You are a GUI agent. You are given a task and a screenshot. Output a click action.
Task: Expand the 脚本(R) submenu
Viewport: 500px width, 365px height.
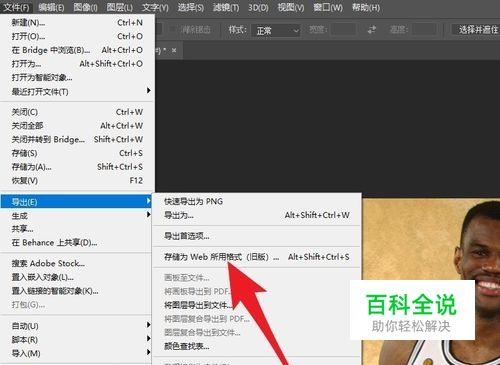[77, 339]
